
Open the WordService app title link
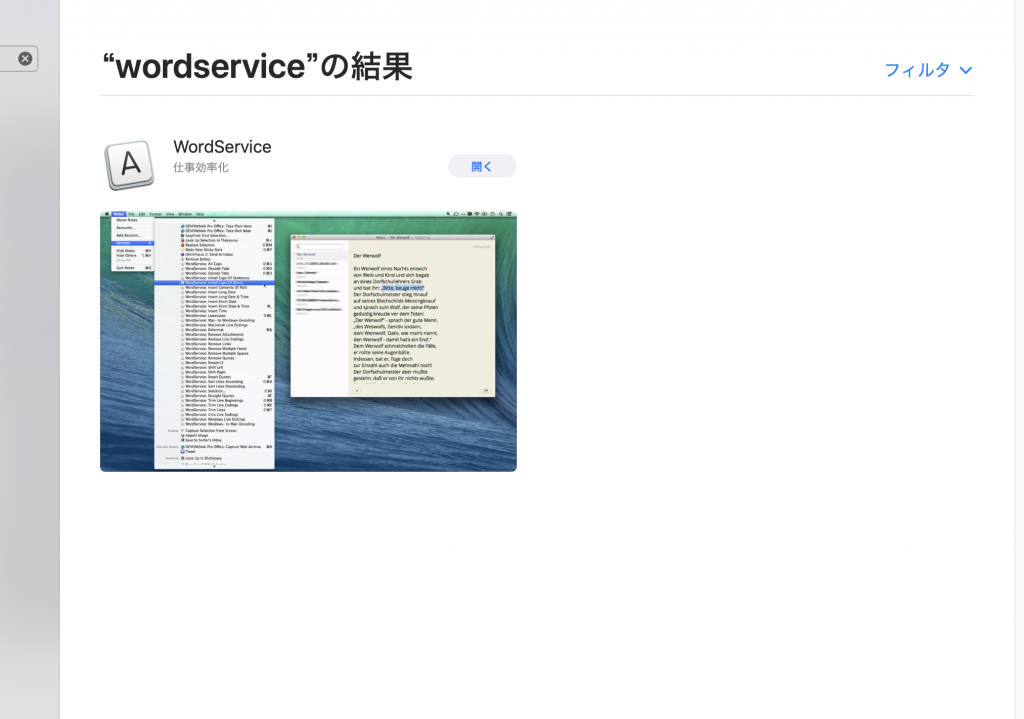pyautogui.click(x=222, y=147)
